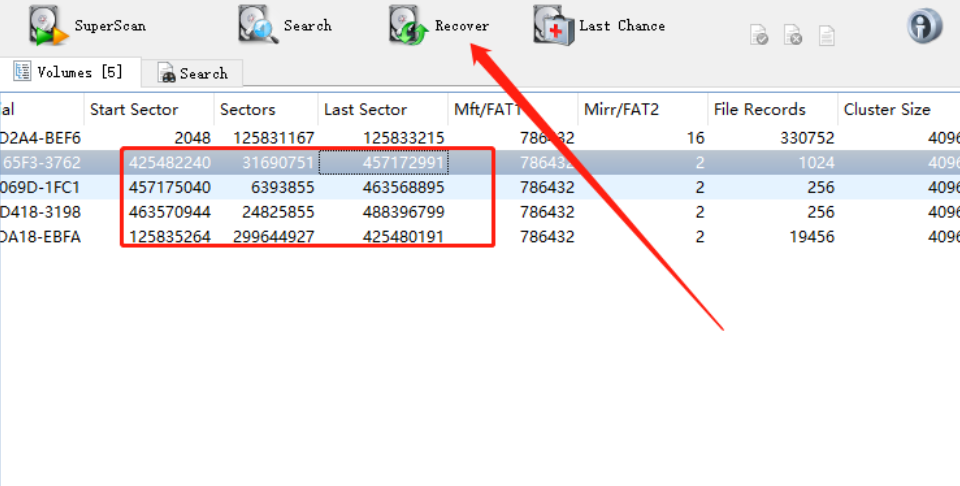This screenshot has width=960, height=486.
Task: Switch to the Search tab
Action: tap(192, 73)
